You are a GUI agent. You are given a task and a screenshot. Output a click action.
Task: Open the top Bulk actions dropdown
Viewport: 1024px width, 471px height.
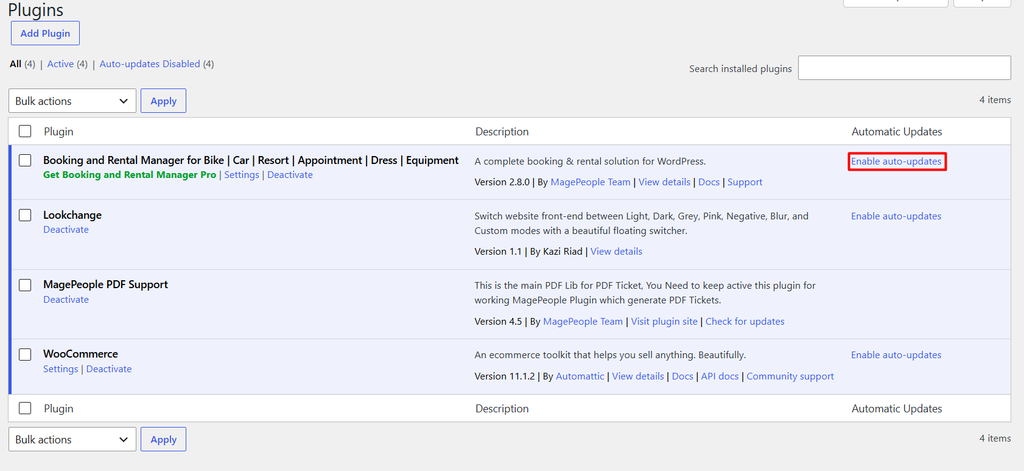tap(72, 101)
